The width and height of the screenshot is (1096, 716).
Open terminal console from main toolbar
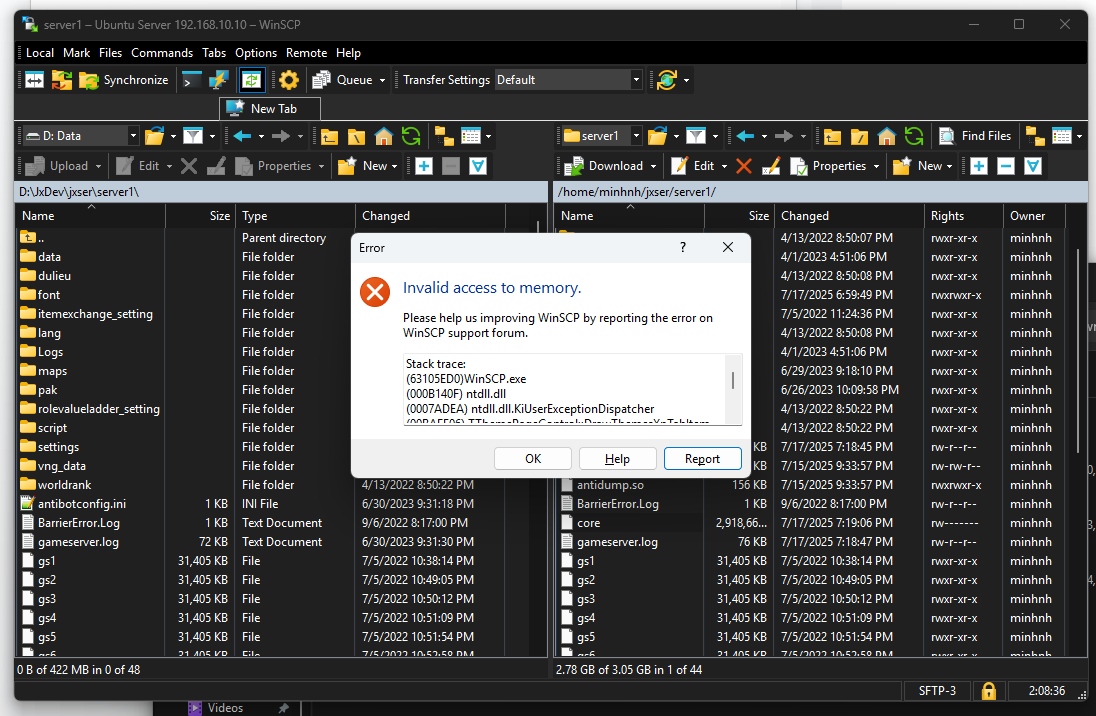(191, 80)
